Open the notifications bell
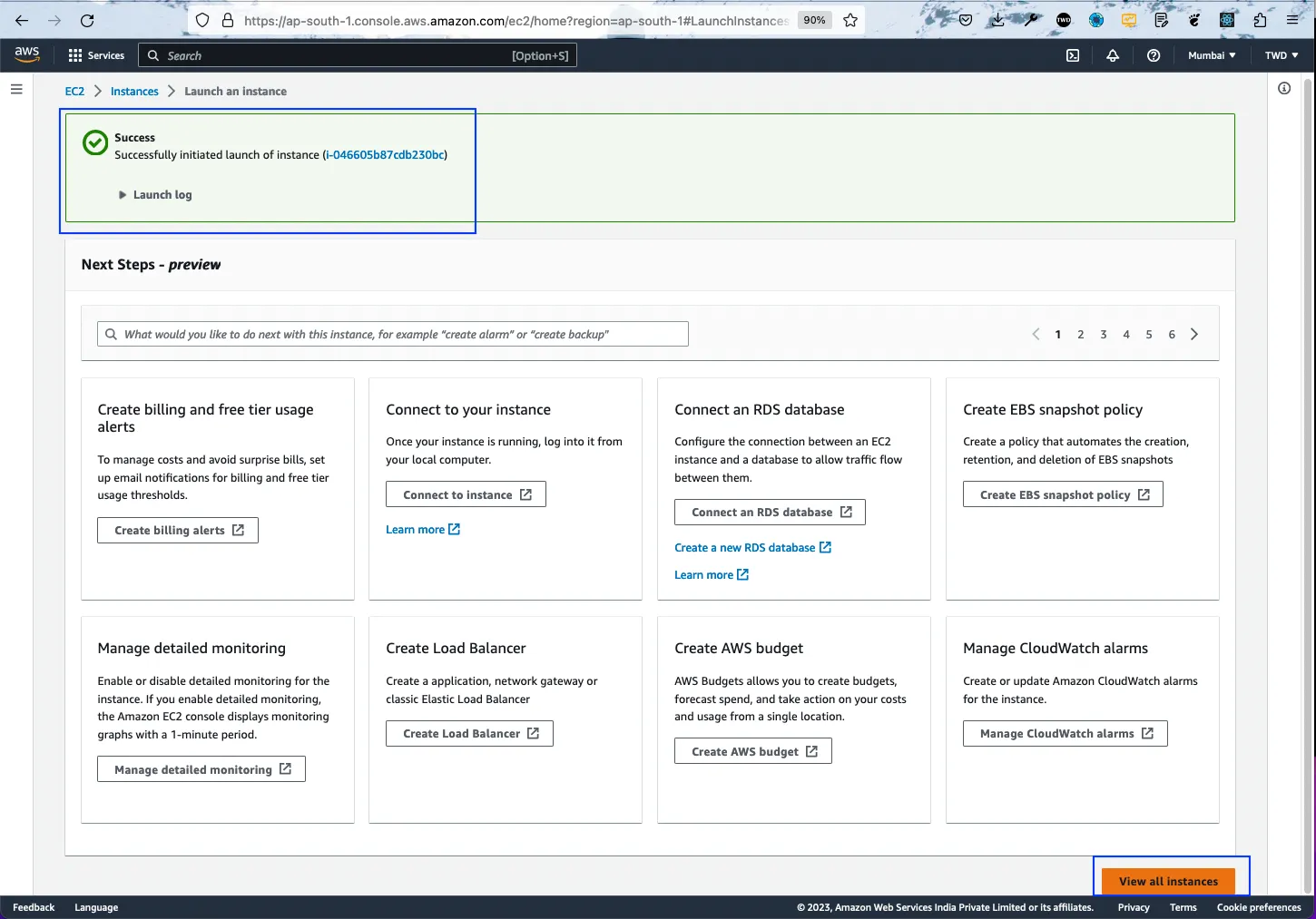 coord(1113,55)
